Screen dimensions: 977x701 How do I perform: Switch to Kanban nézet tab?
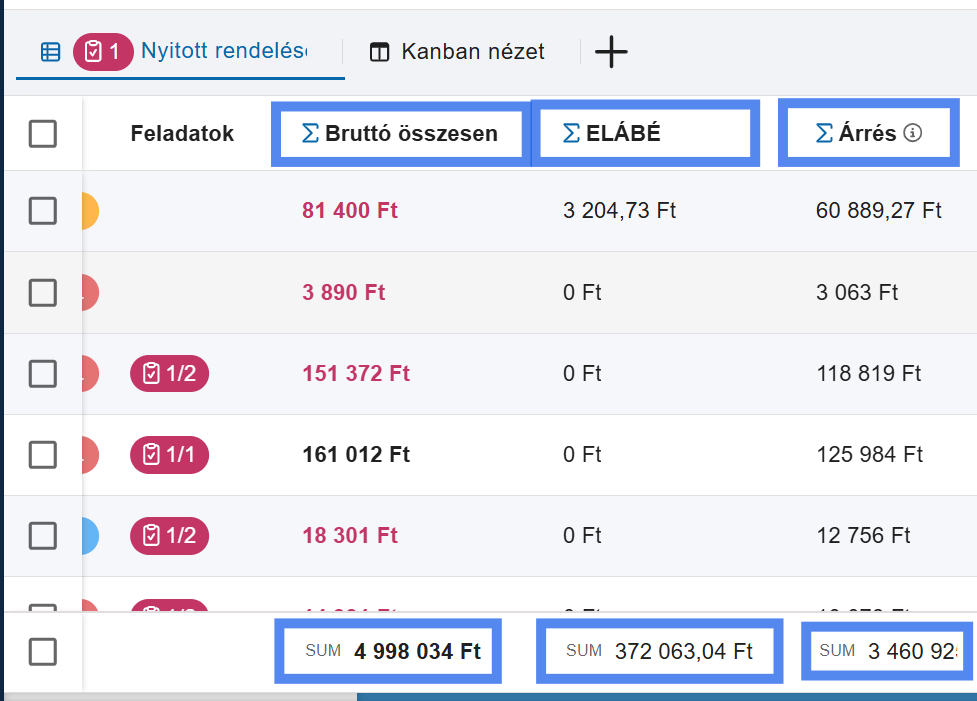[458, 52]
